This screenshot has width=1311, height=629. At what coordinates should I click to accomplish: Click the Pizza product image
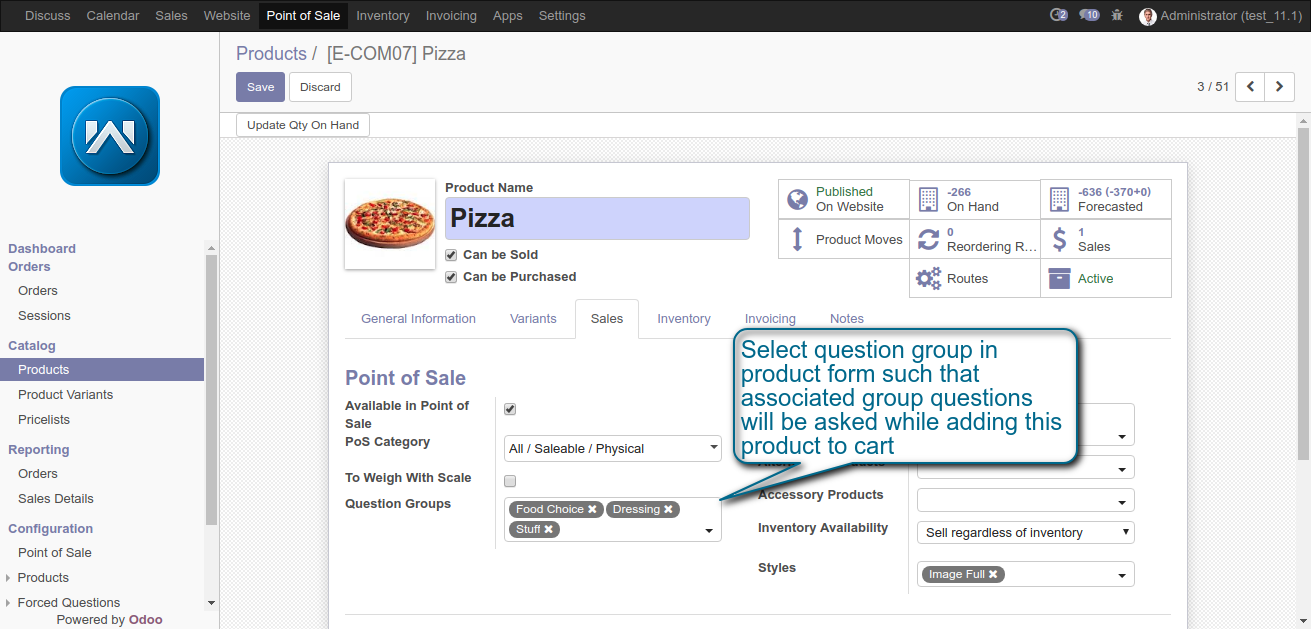tap(390, 224)
